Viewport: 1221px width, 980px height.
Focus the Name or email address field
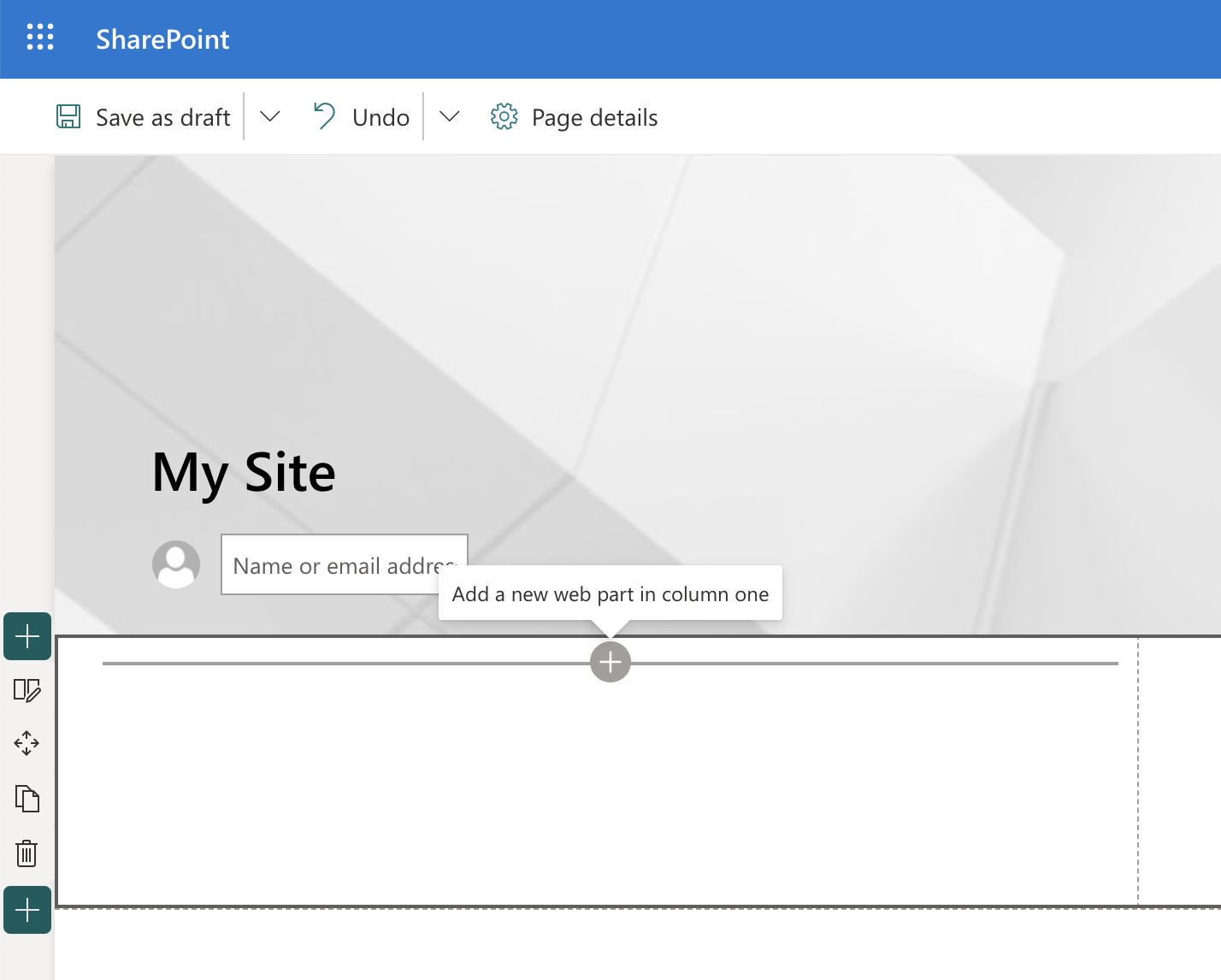pos(344,565)
